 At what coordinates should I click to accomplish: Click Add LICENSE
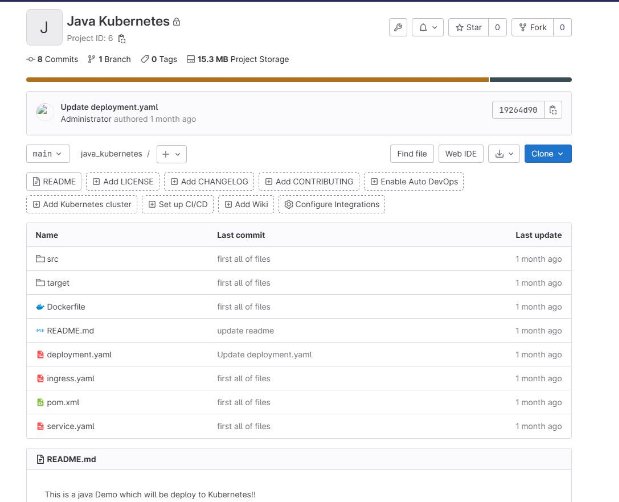[123, 182]
